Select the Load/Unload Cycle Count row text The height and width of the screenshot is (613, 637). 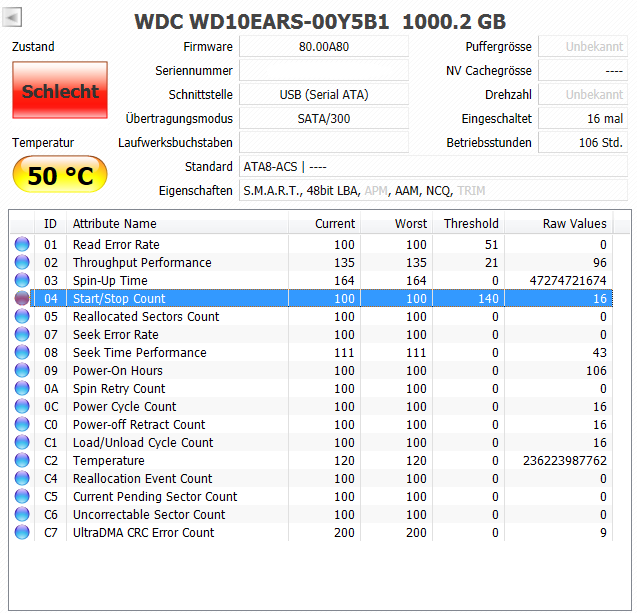(x=143, y=443)
